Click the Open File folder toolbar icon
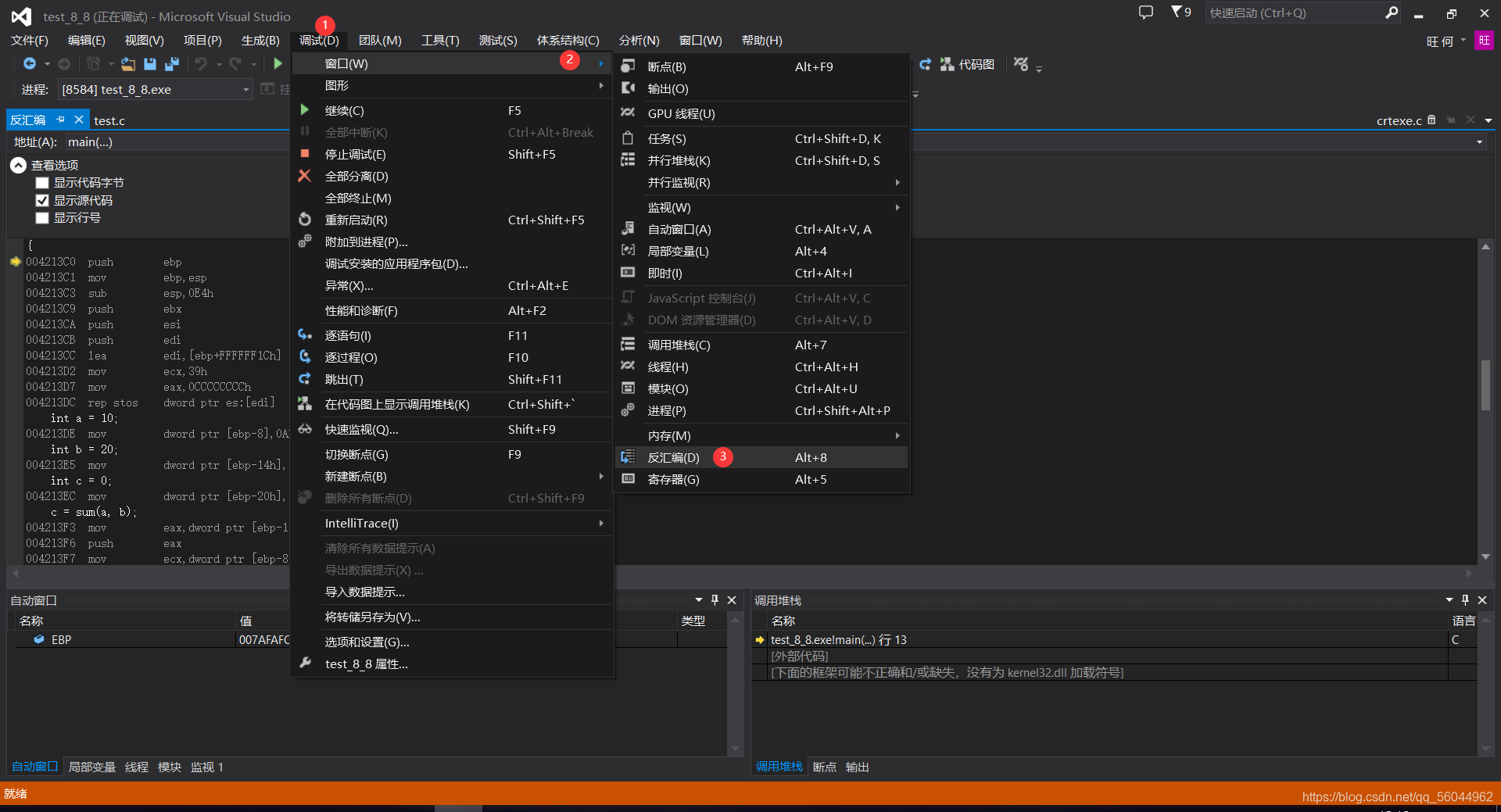 click(128, 64)
